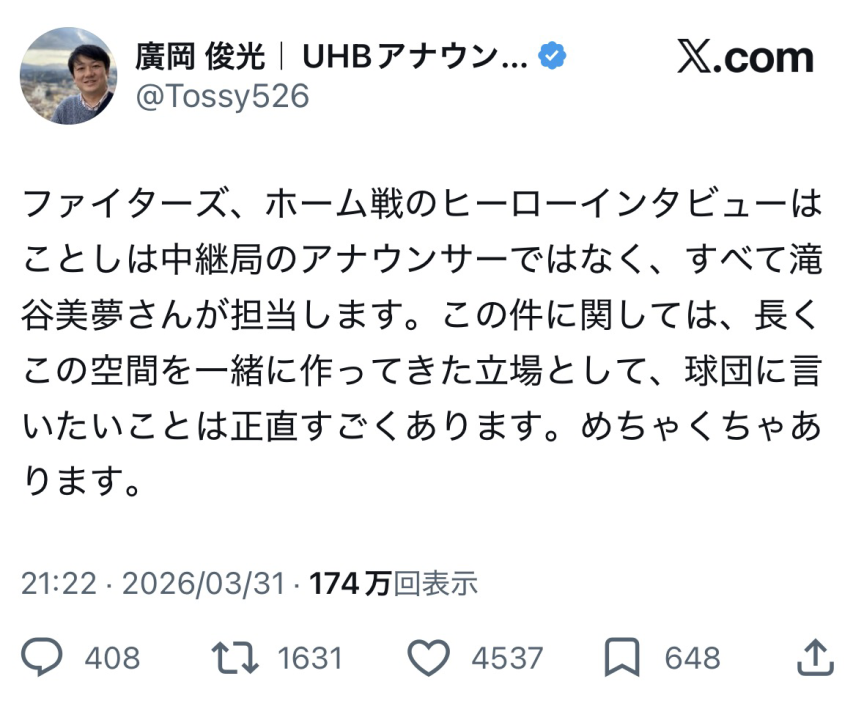Open the share menu via upload arrow icon
Viewport: 864px width, 720px height.
click(814, 657)
